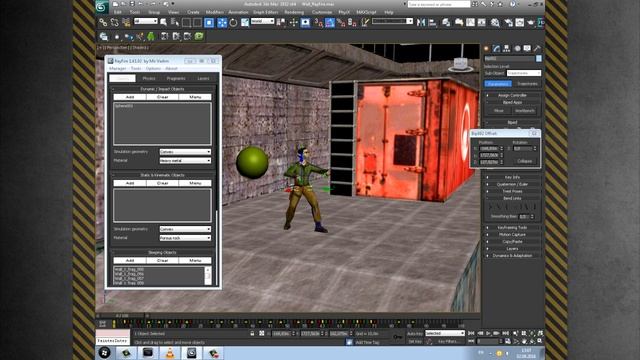Switch to the Hierarchy command panel
Image resolution: width=640 pixels, height=360 pixels.
(507, 48)
